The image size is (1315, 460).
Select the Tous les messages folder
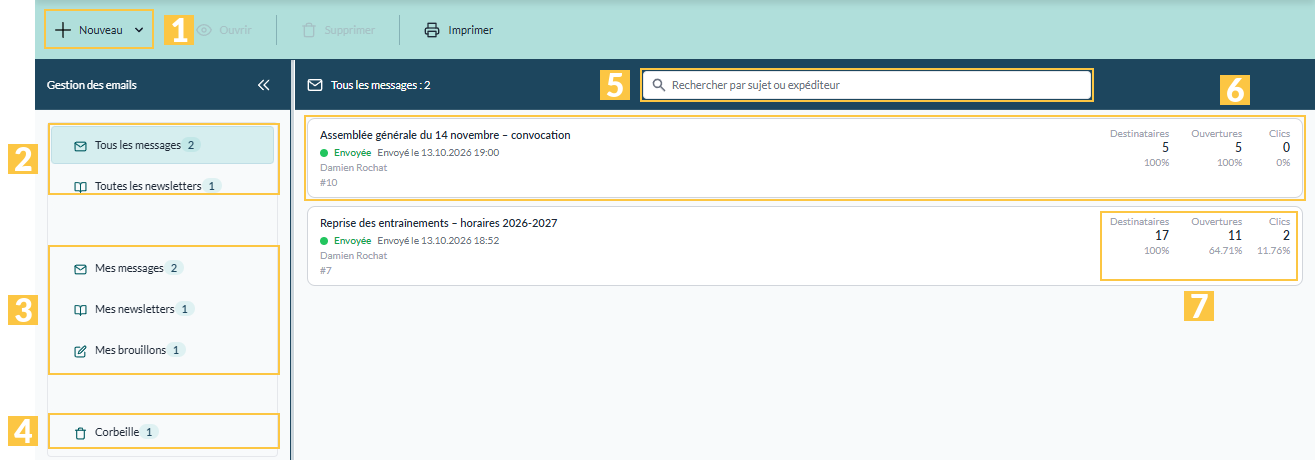162,145
